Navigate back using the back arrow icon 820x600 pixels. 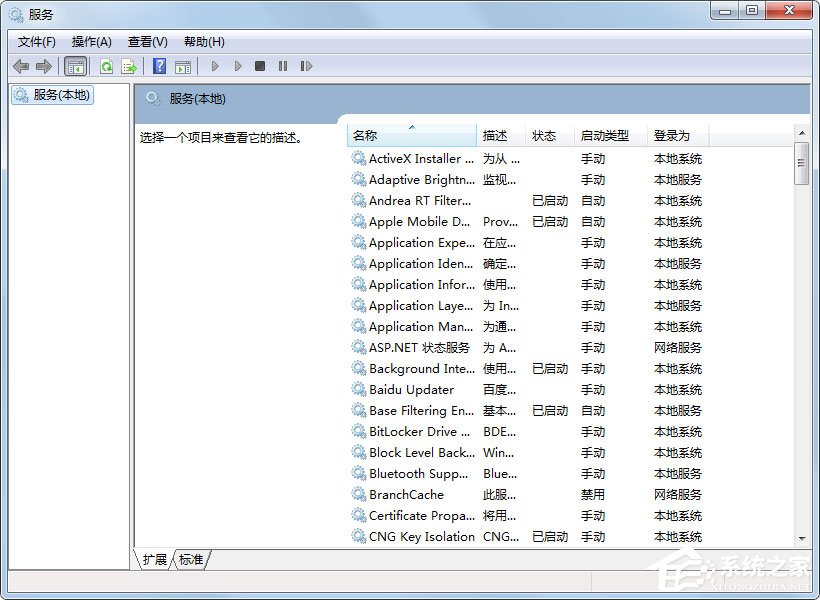coord(21,66)
